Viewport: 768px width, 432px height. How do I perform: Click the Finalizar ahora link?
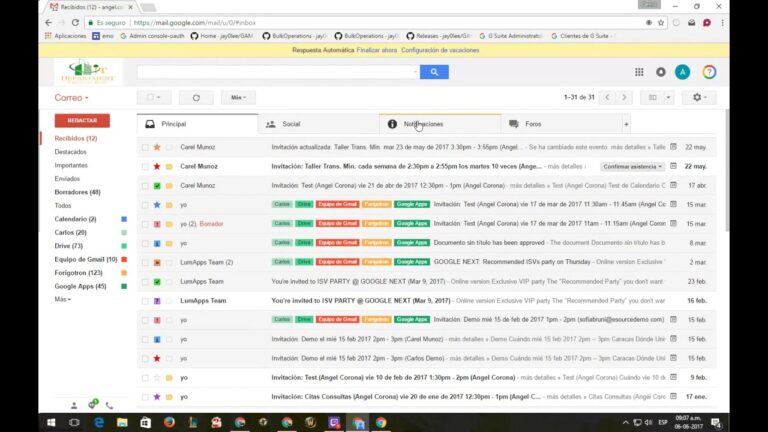pyautogui.click(x=377, y=50)
